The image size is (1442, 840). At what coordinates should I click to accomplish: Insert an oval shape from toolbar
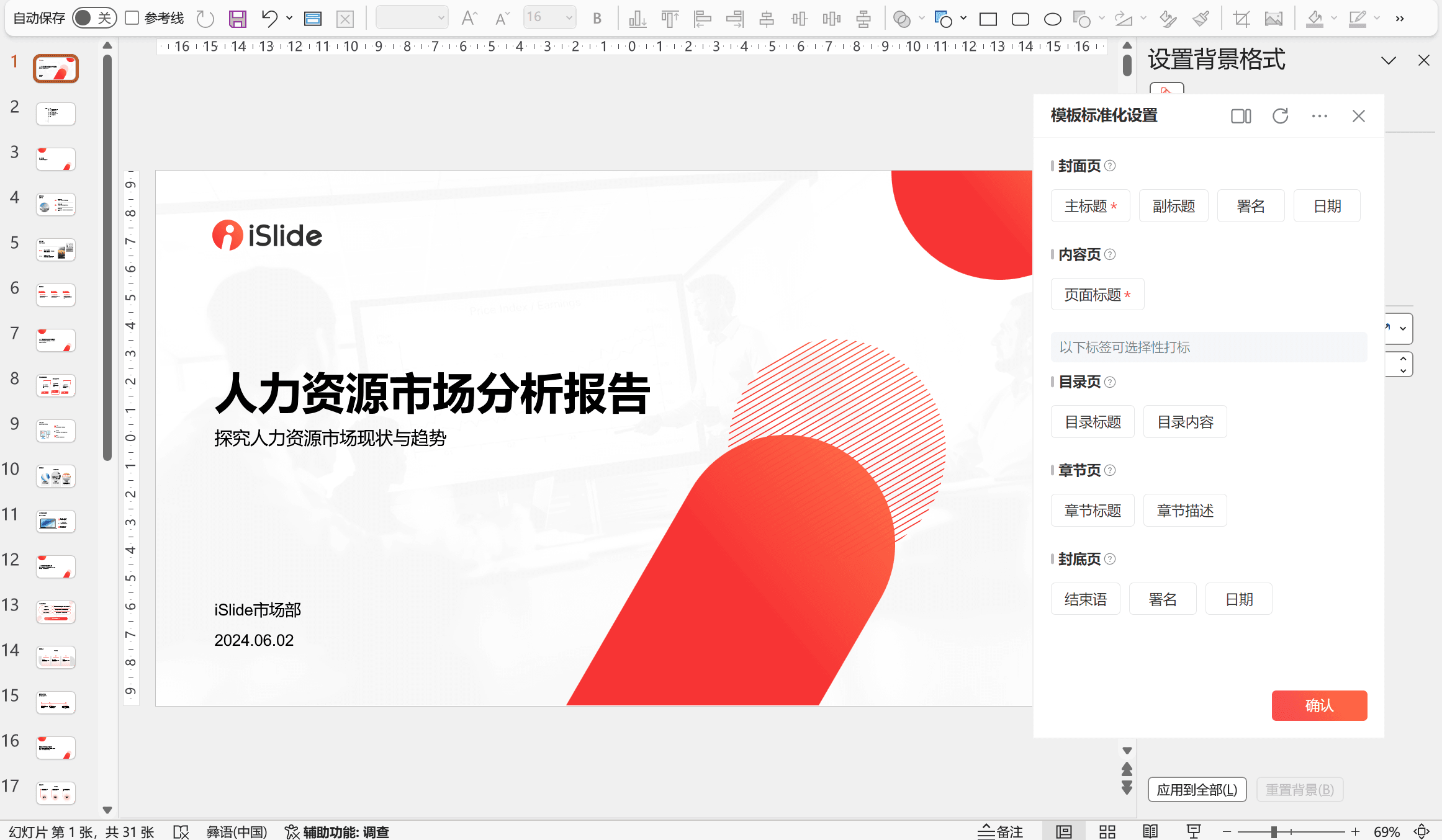click(1052, 19)
